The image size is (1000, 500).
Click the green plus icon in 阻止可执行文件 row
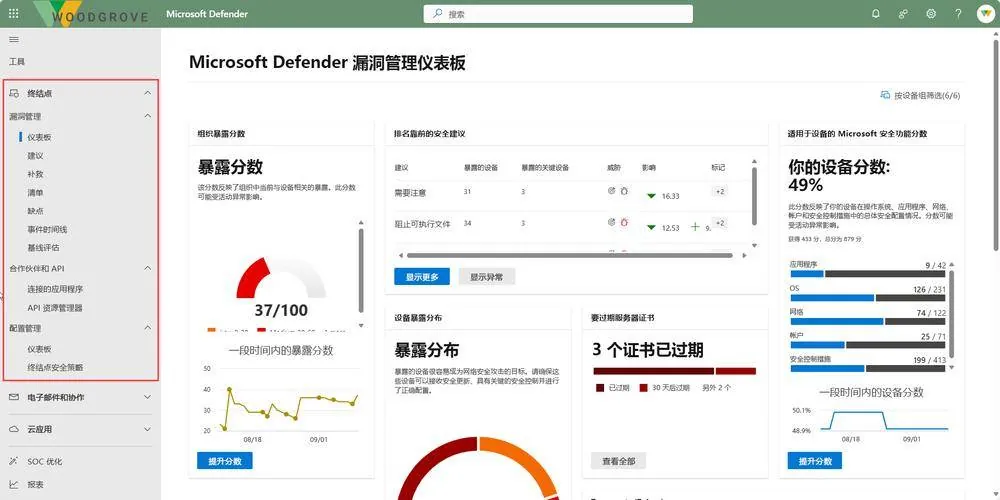pyautogui.click(x=695, y=226)
